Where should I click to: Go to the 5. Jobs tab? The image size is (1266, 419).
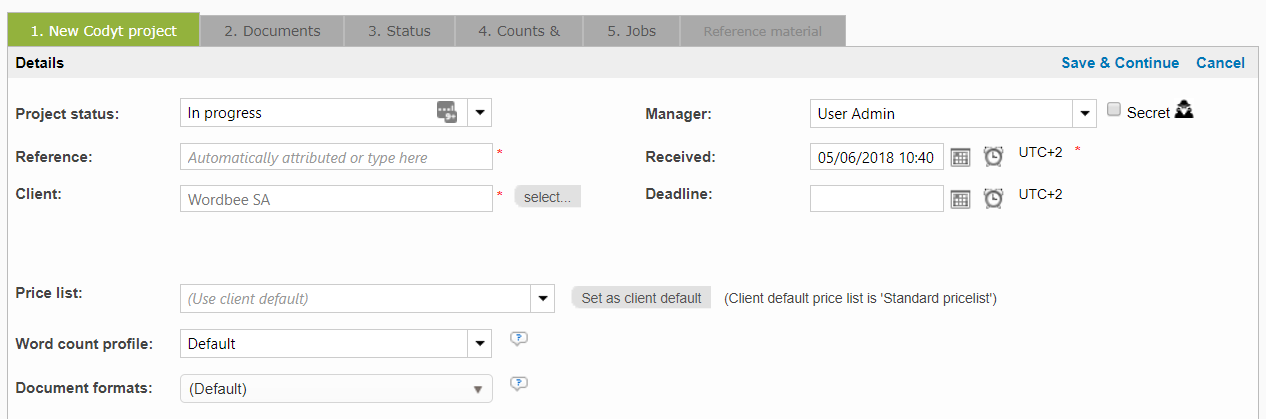pyautogui.click(x=631, y=31)
